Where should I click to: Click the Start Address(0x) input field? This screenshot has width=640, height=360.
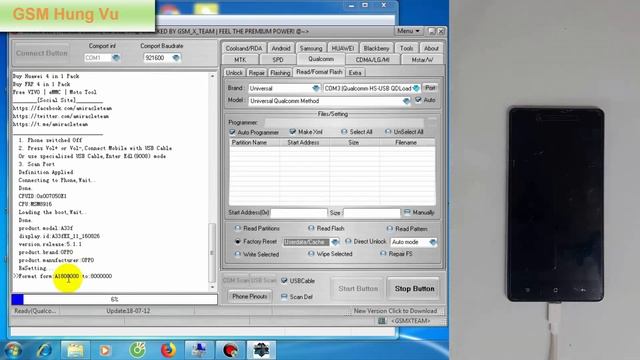299,213
